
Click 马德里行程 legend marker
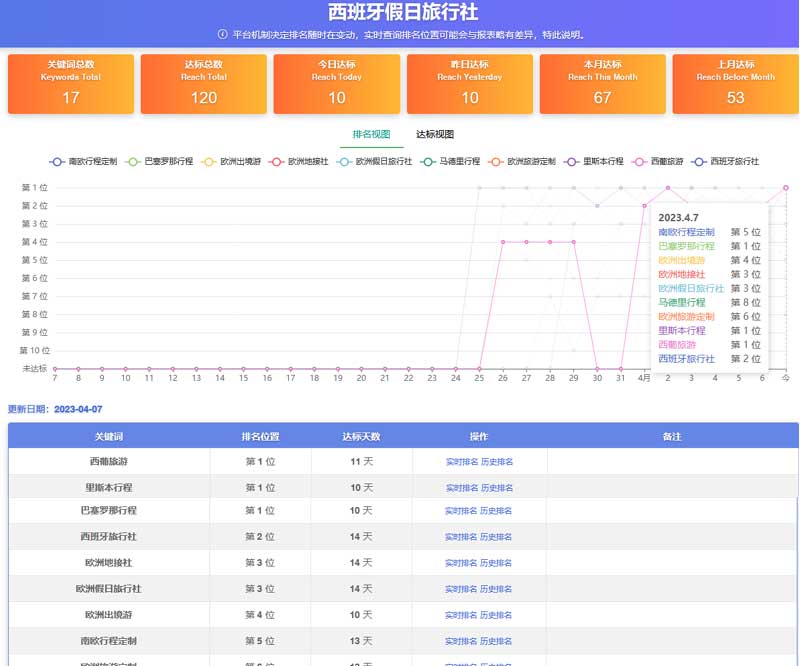click(428, 161)
